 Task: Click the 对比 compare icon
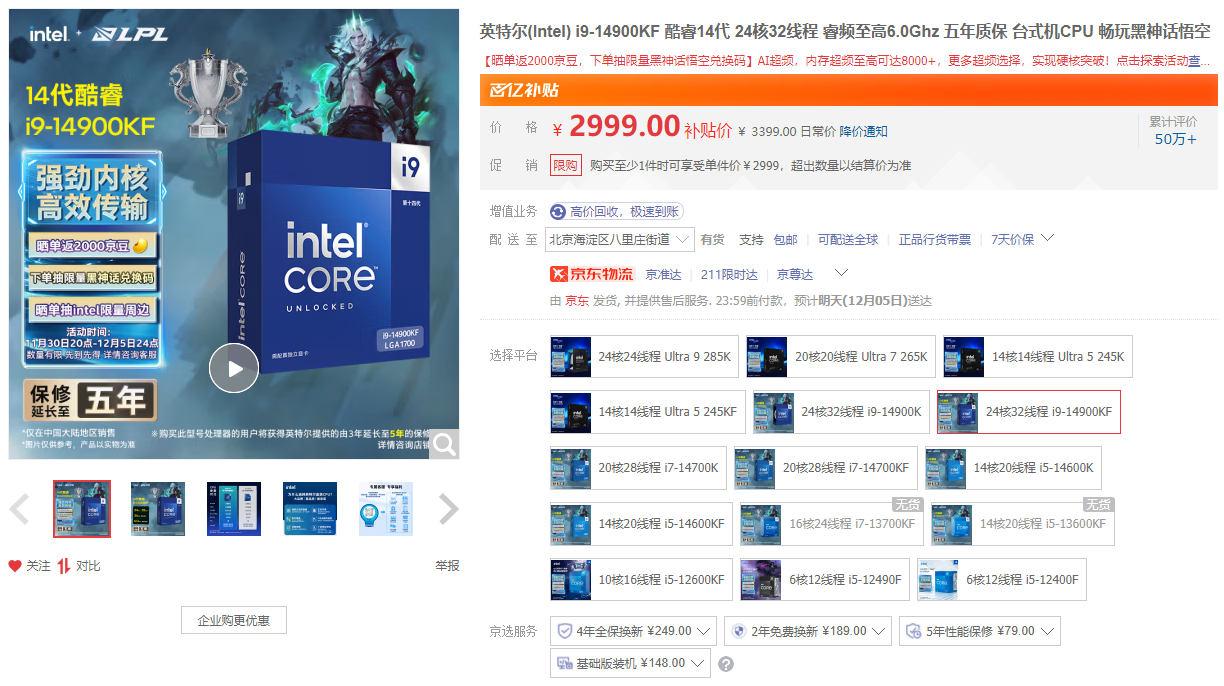[64, 566]
